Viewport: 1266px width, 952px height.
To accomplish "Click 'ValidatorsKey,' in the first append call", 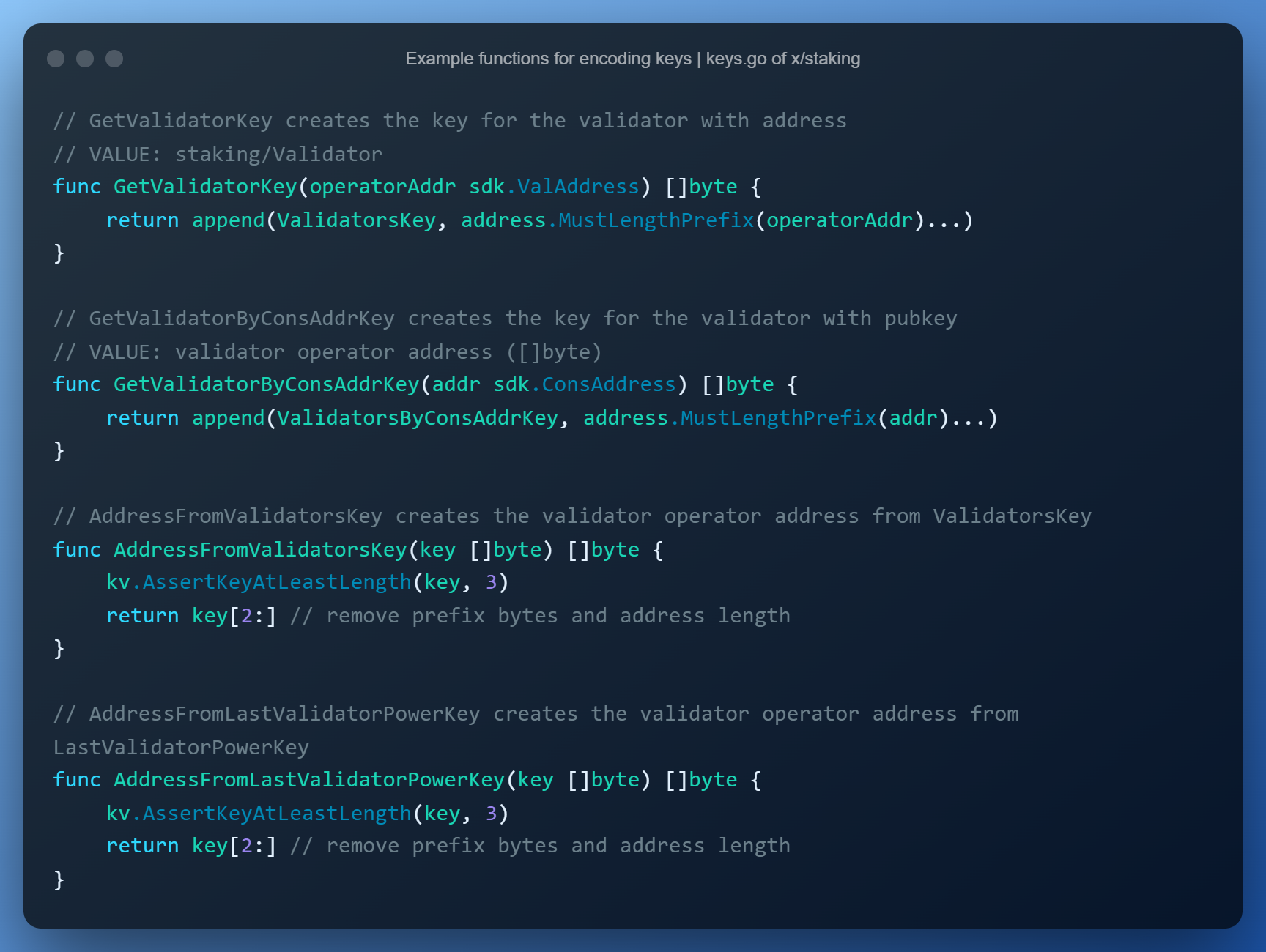I will tap(363, 220).
